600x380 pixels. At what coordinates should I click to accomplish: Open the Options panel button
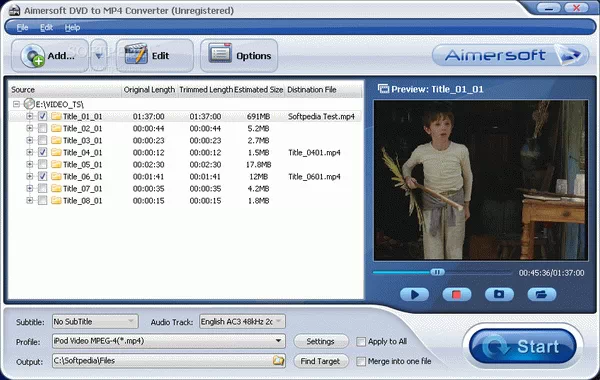click(239, 56)
